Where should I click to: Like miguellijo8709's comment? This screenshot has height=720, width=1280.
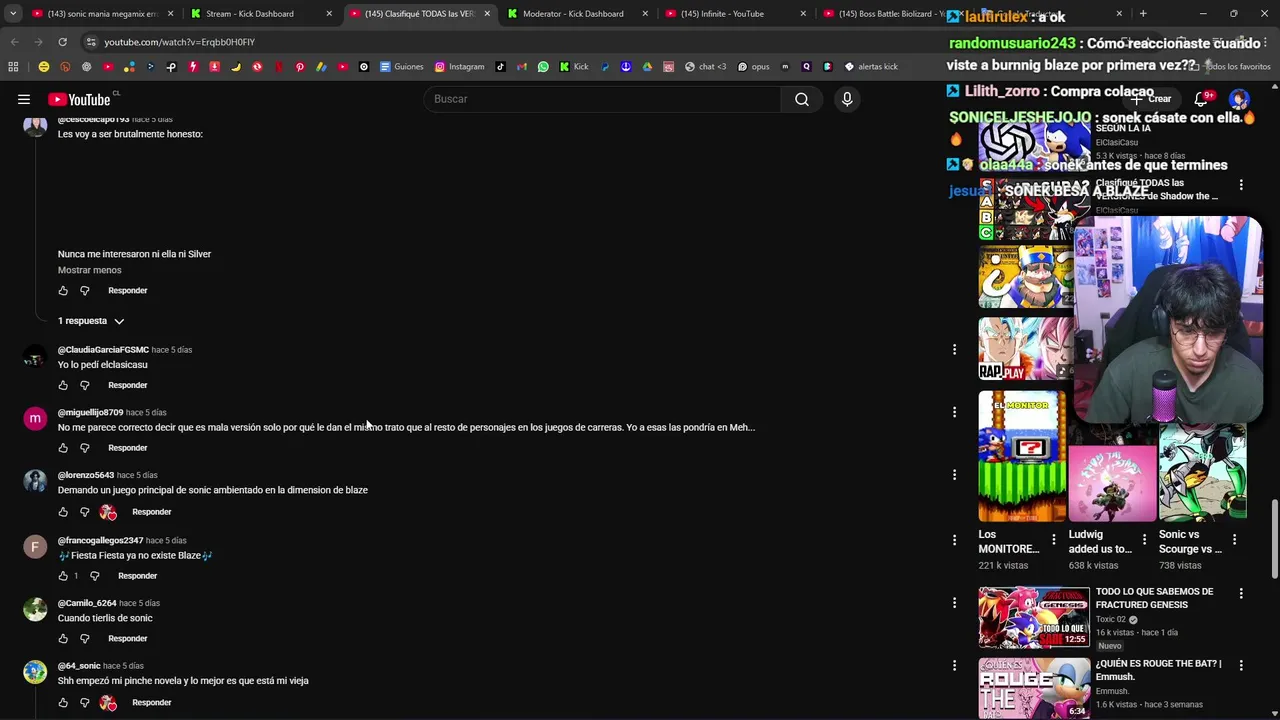pos(63,448)
